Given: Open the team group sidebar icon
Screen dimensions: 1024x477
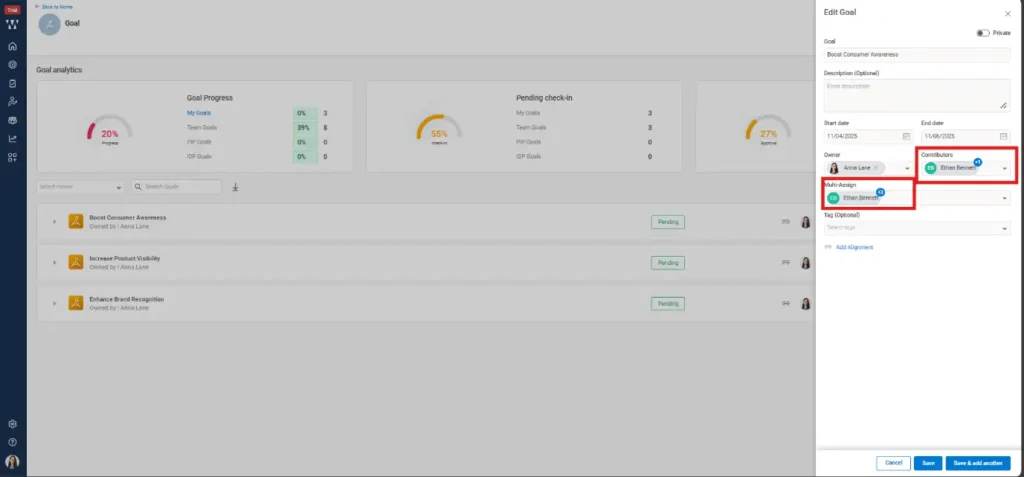Looking at the screenshot, I should [12, 120].
